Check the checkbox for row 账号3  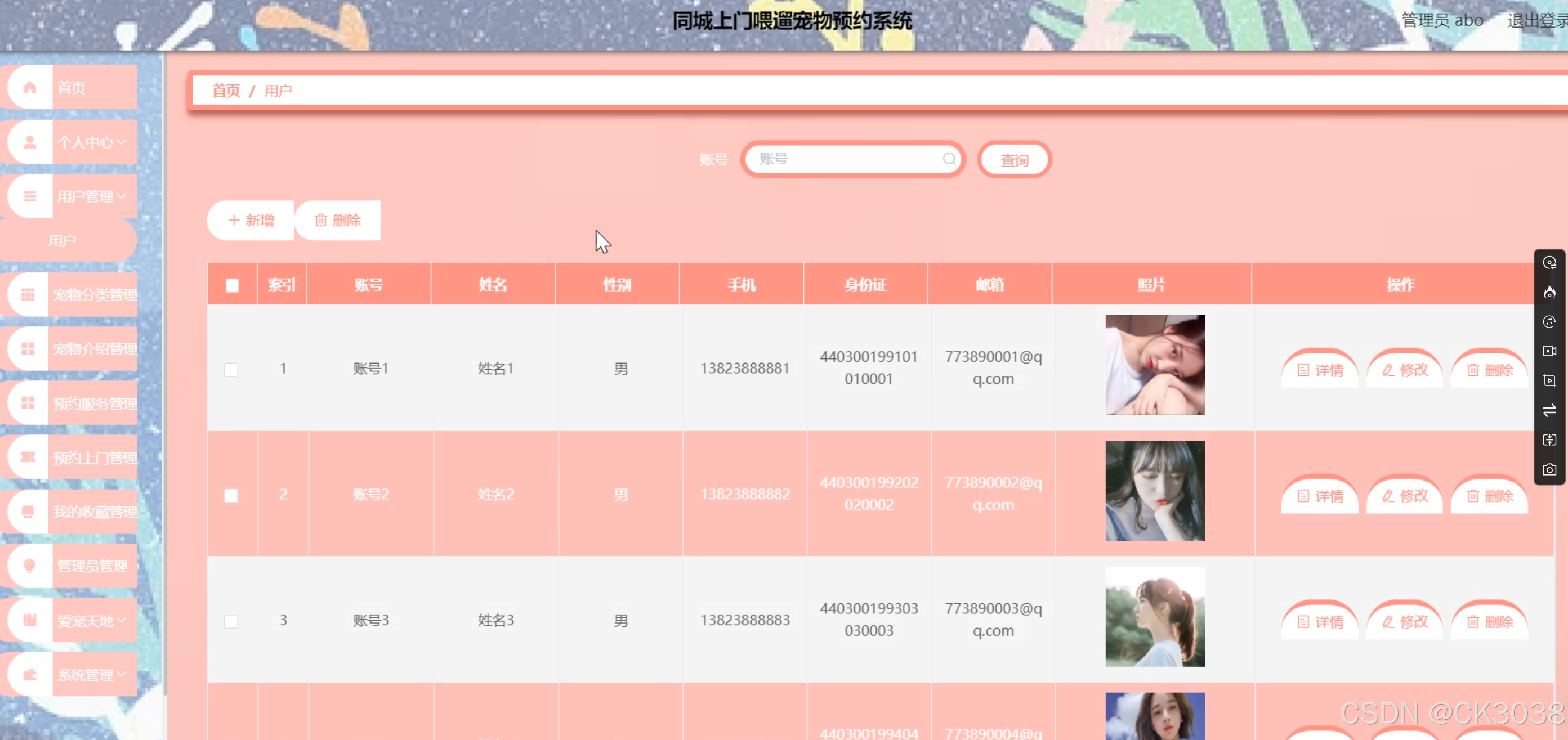231,621
